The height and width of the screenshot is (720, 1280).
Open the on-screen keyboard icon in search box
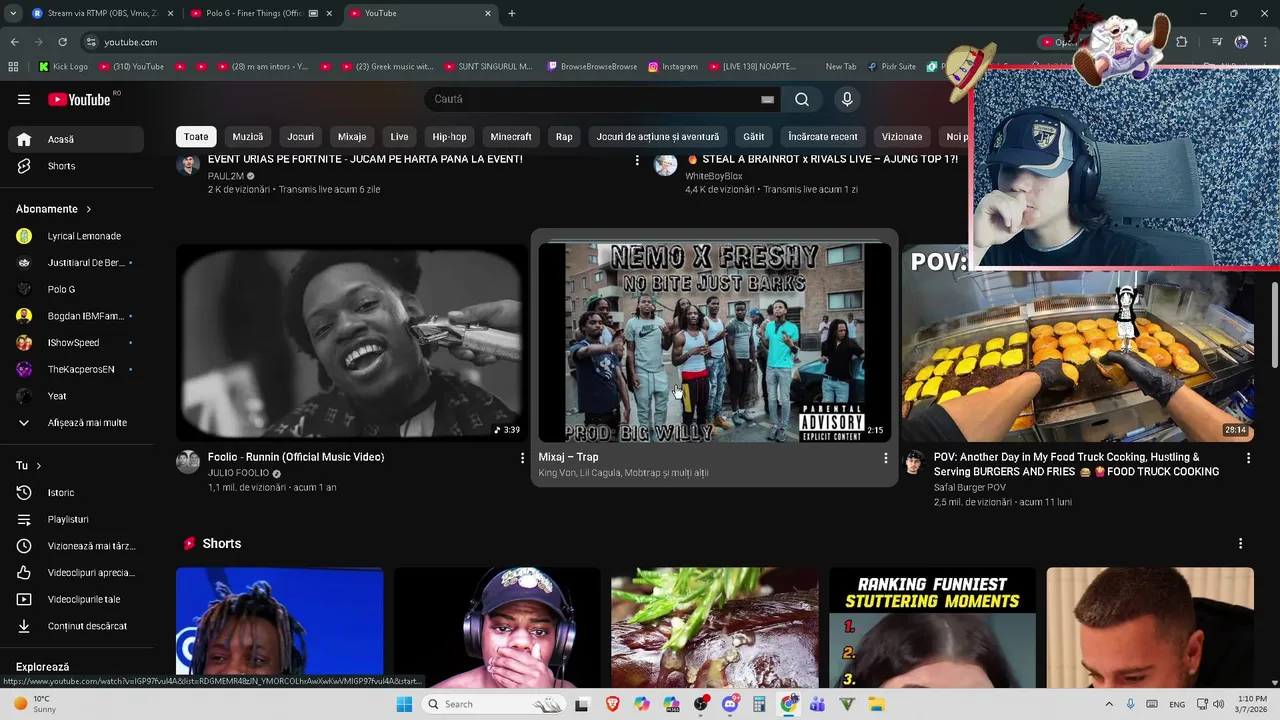coord(767,99)
